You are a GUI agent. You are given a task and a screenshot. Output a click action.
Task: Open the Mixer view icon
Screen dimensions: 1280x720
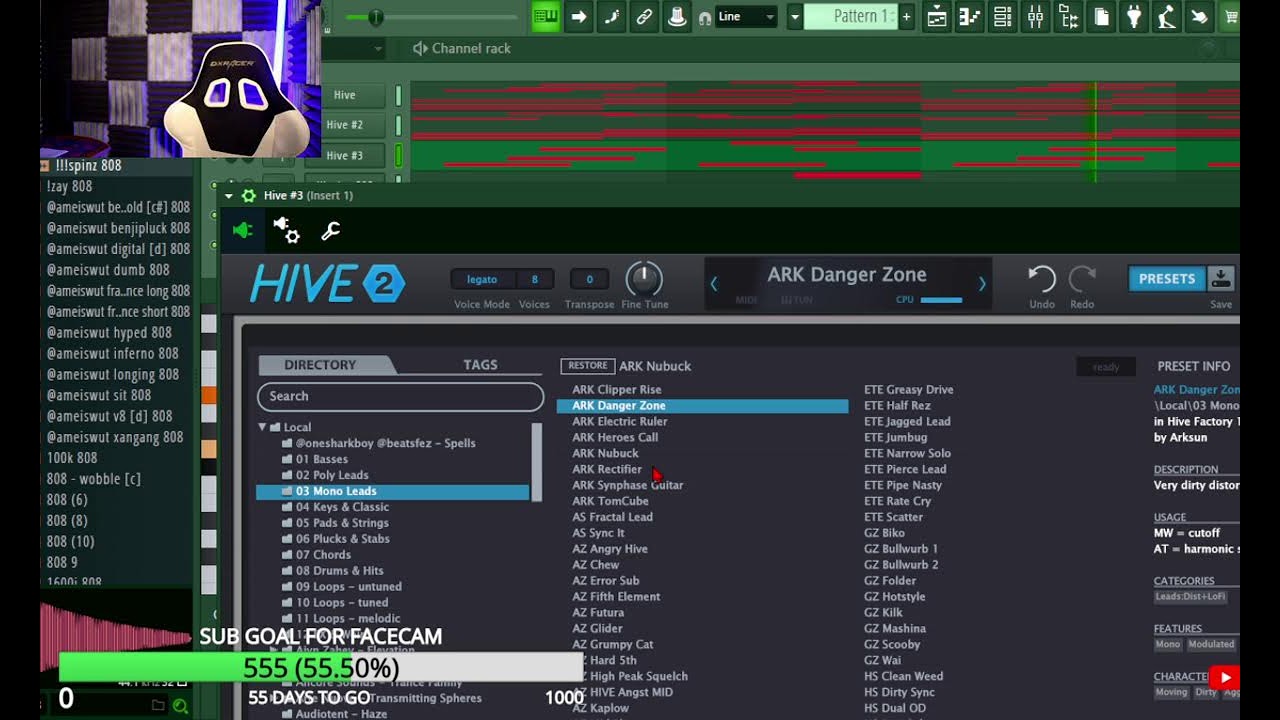1035,16
